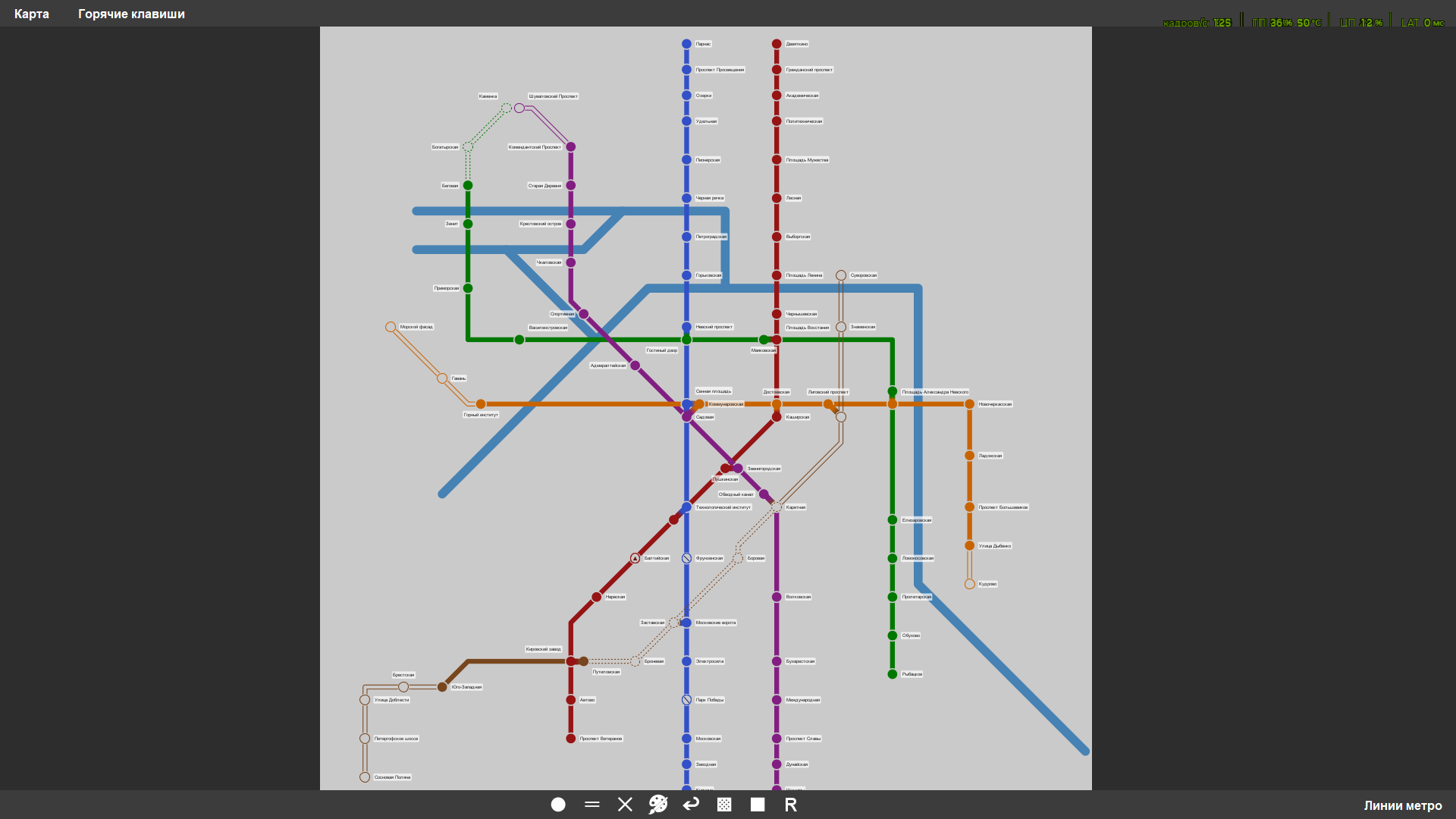
Task: Click the Кудрово outlined station node
Action: (969, 584)
